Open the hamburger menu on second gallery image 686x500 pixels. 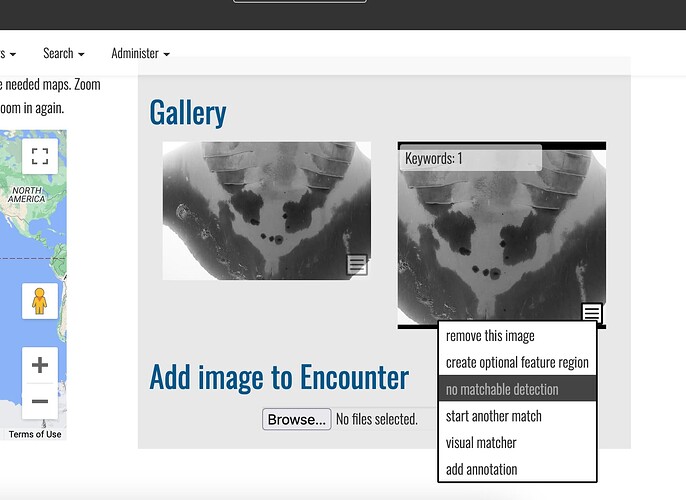[592, 312]
